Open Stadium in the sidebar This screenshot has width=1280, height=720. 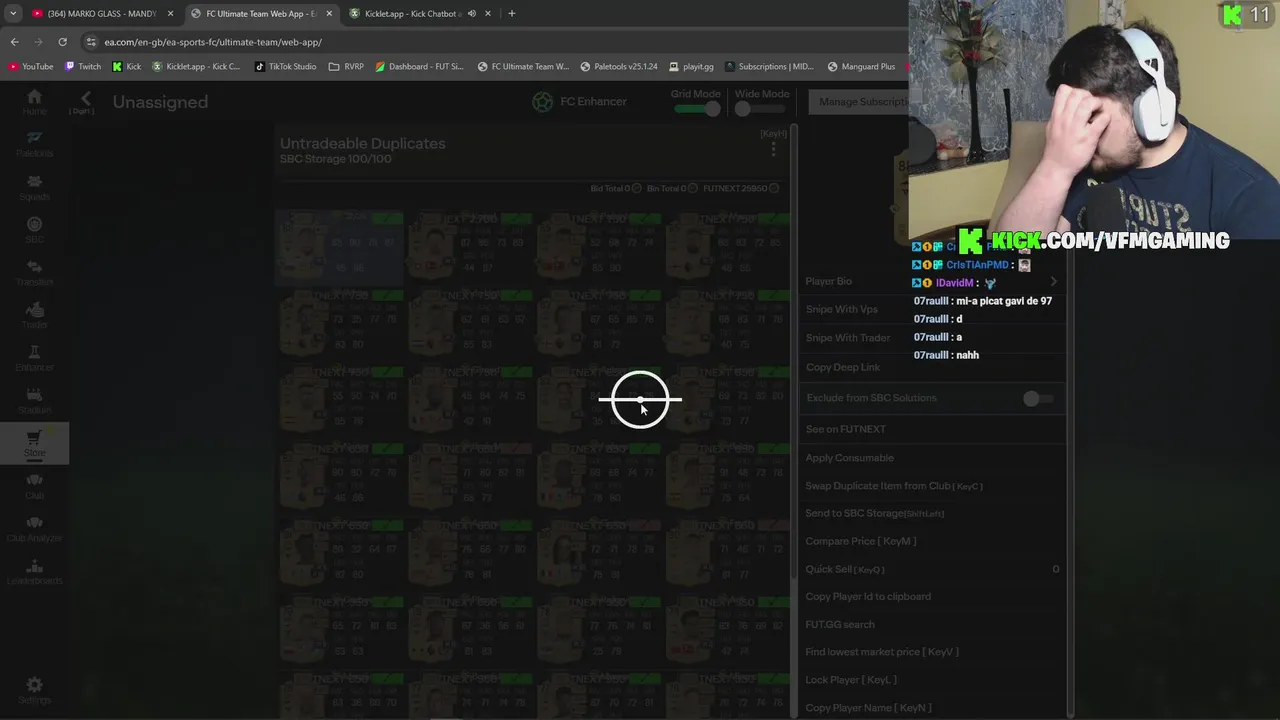[34, 401]
